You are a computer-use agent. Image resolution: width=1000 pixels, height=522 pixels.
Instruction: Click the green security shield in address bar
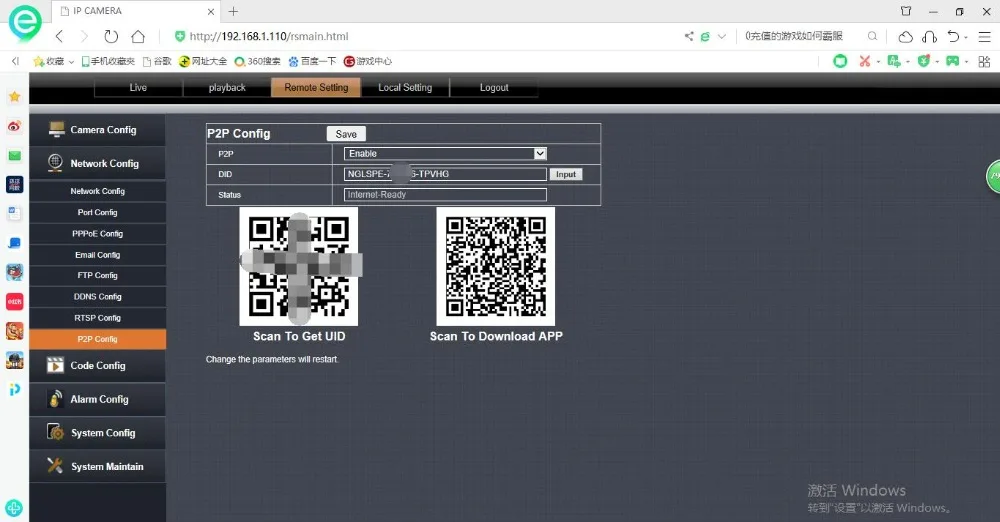180,36
